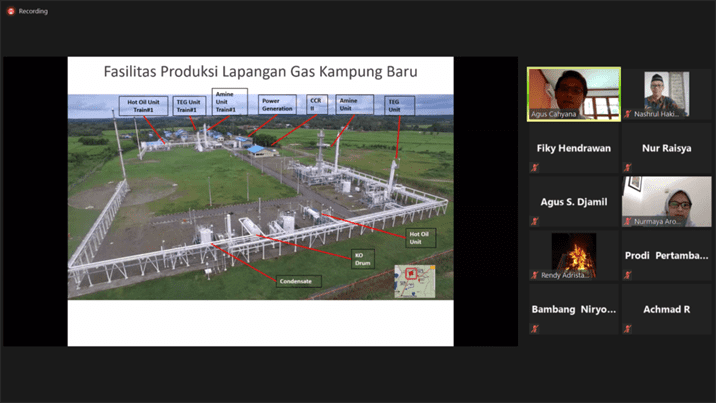Image resolution: width=716 pixels, height=403 pixels.
Task: Click muted mic icon on Nur Raisya tile
Action: click(627, 167)
